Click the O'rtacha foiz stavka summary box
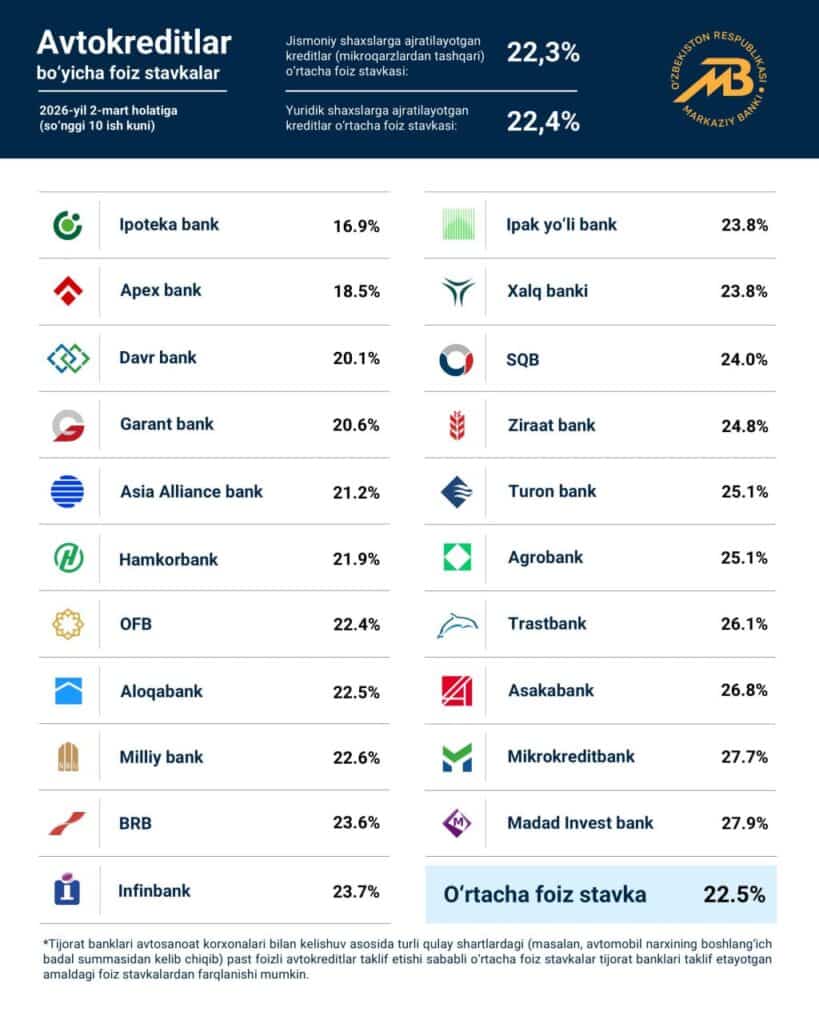819x1024 pixels. tap(600, 894)
